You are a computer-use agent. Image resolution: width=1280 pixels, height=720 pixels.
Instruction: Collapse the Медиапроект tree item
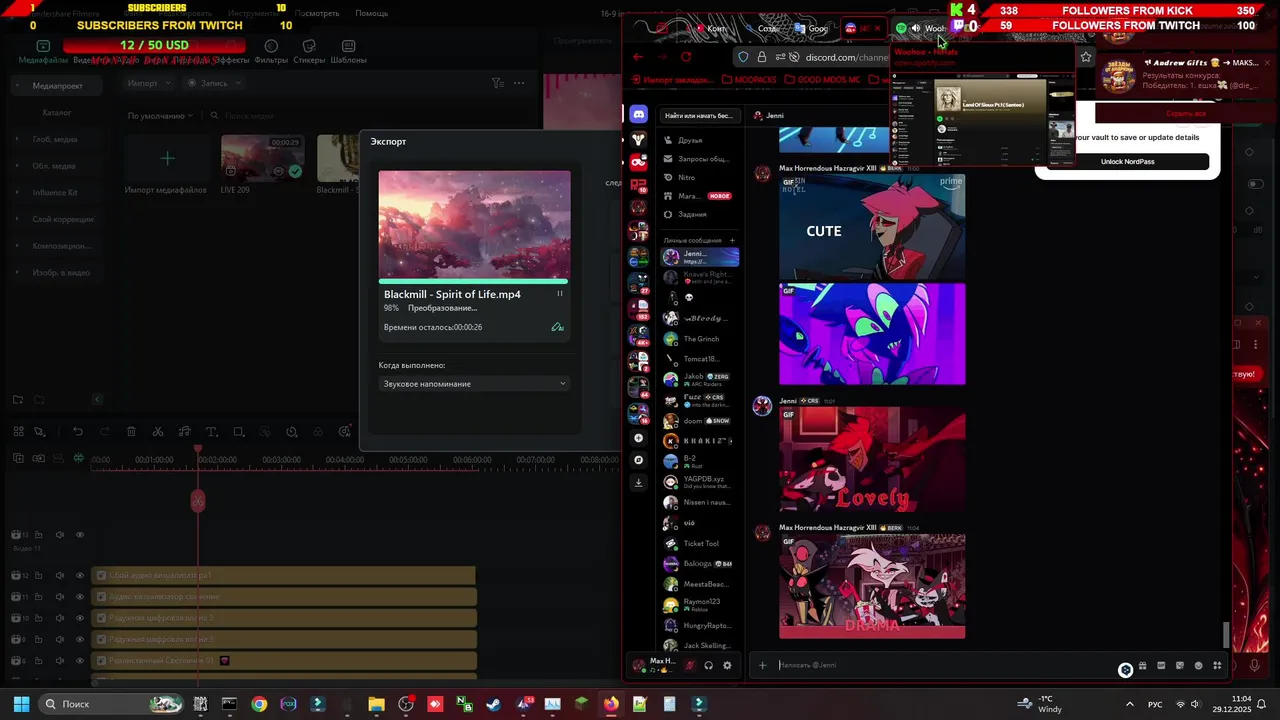tap(17, 86)
